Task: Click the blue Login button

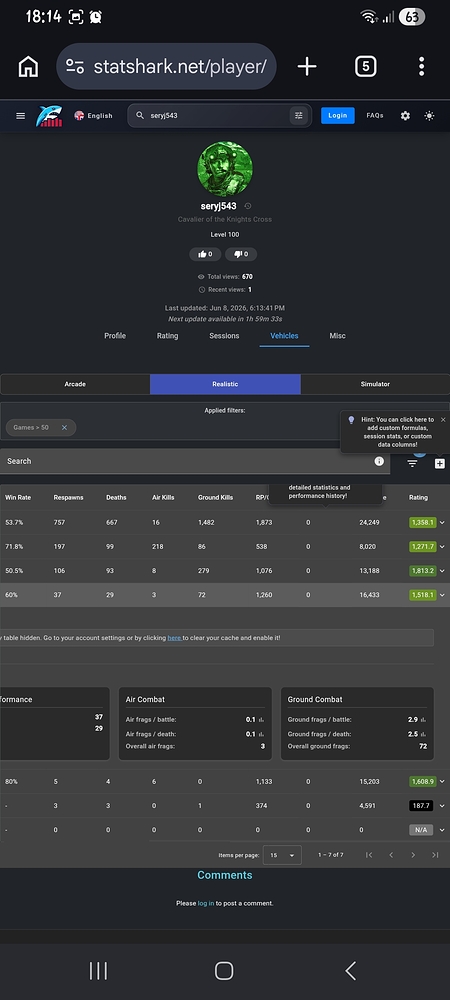Action: [338, 115]
